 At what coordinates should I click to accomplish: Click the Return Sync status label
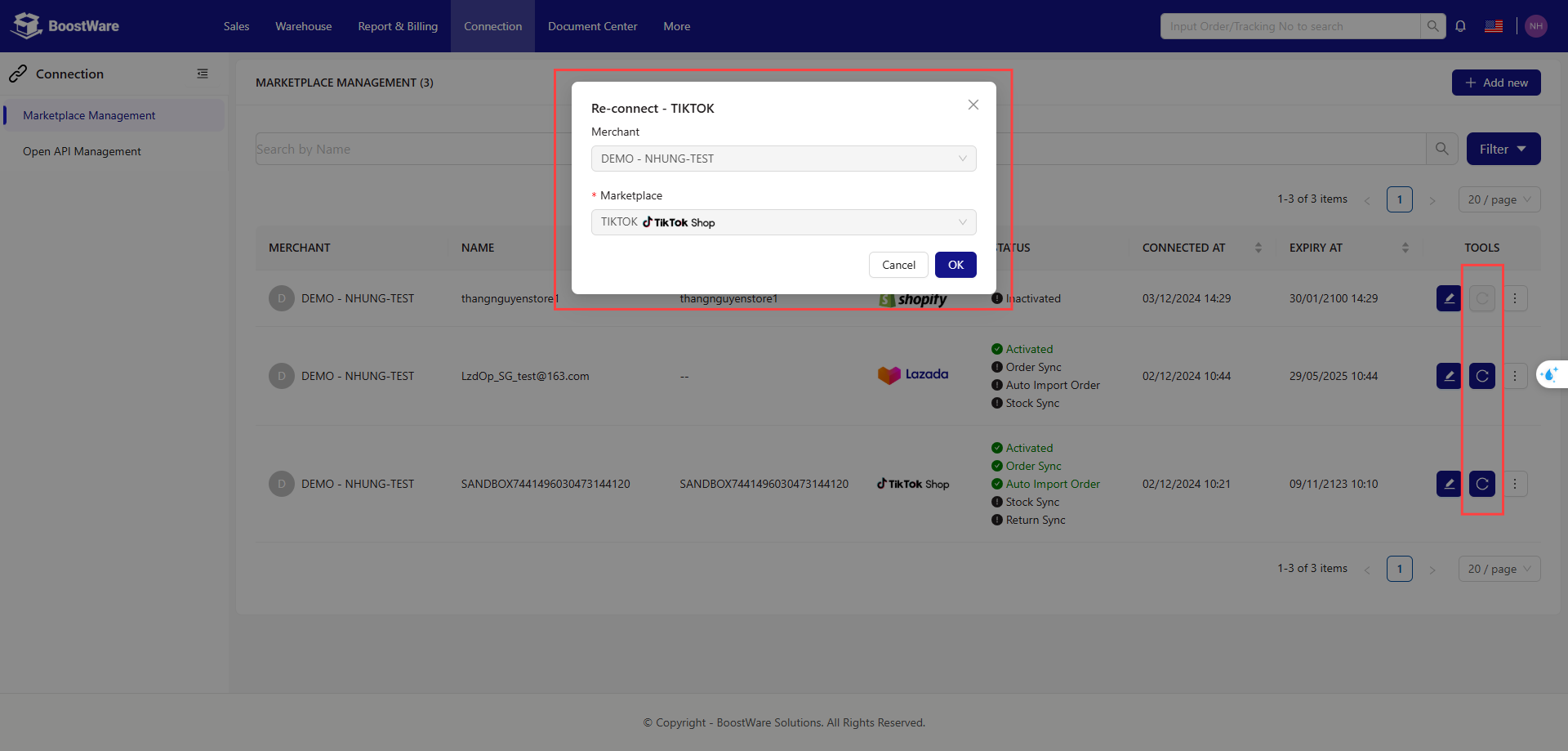1036,520
